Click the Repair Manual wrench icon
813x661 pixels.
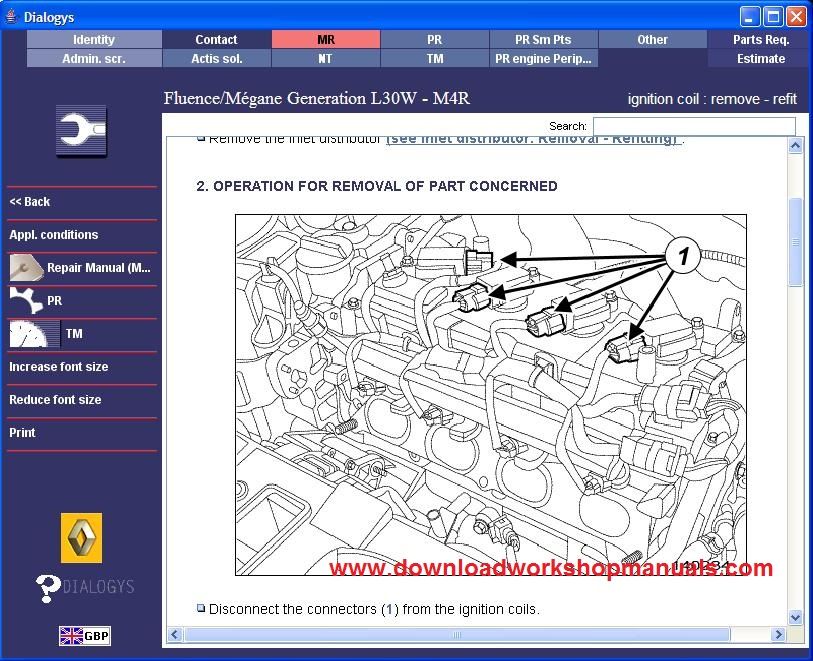(x=26, y=268)
